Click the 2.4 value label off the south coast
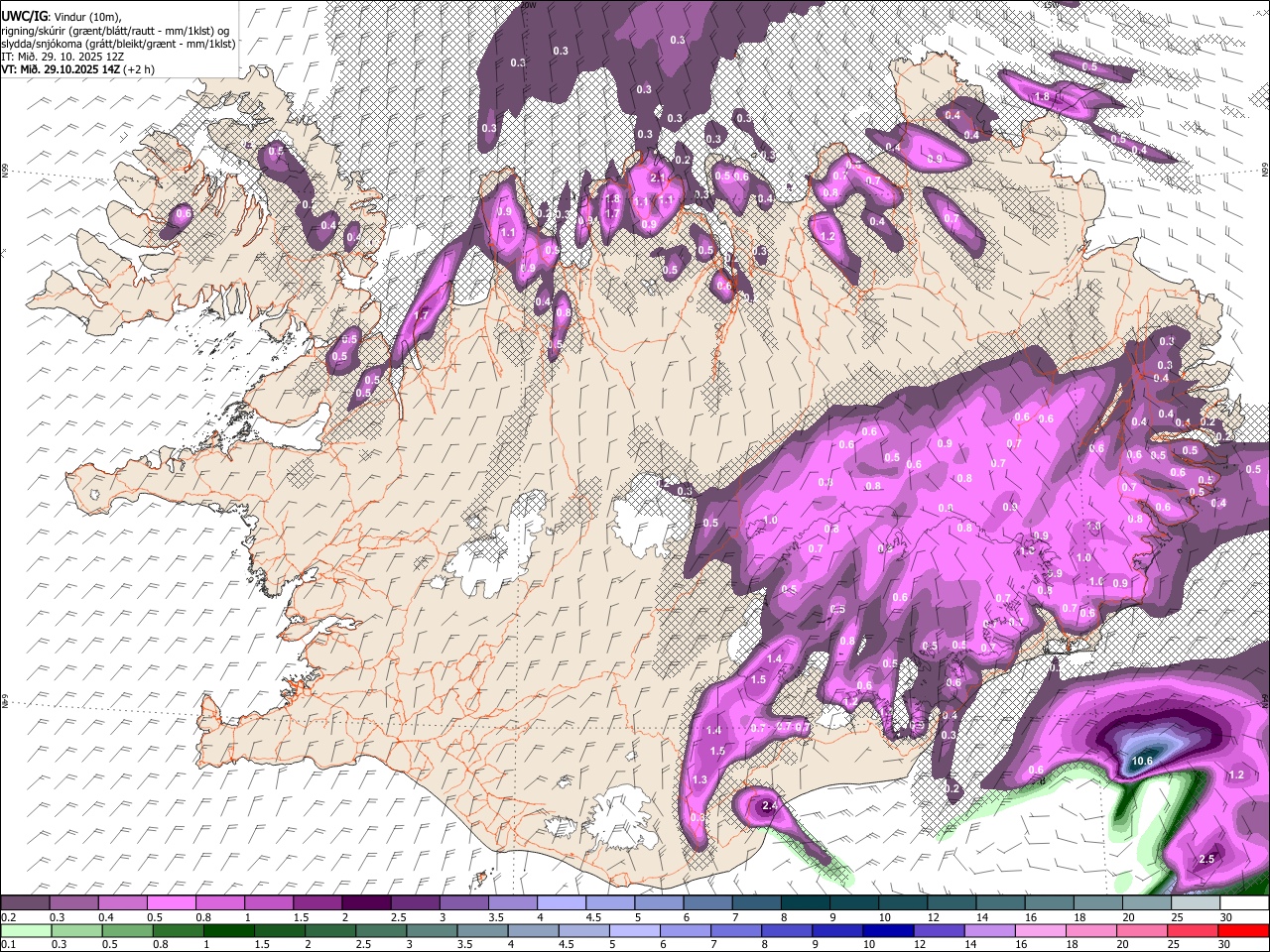This screenshot has height=952, width=1270. [x=769, y=806]
